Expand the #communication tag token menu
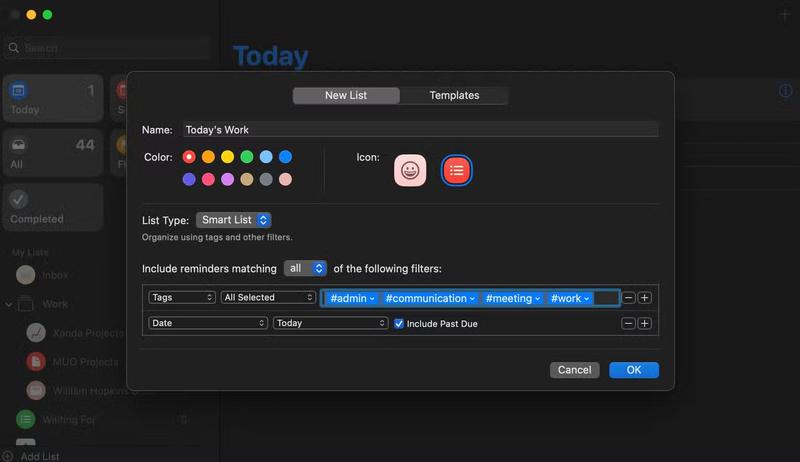 (472, 299)
